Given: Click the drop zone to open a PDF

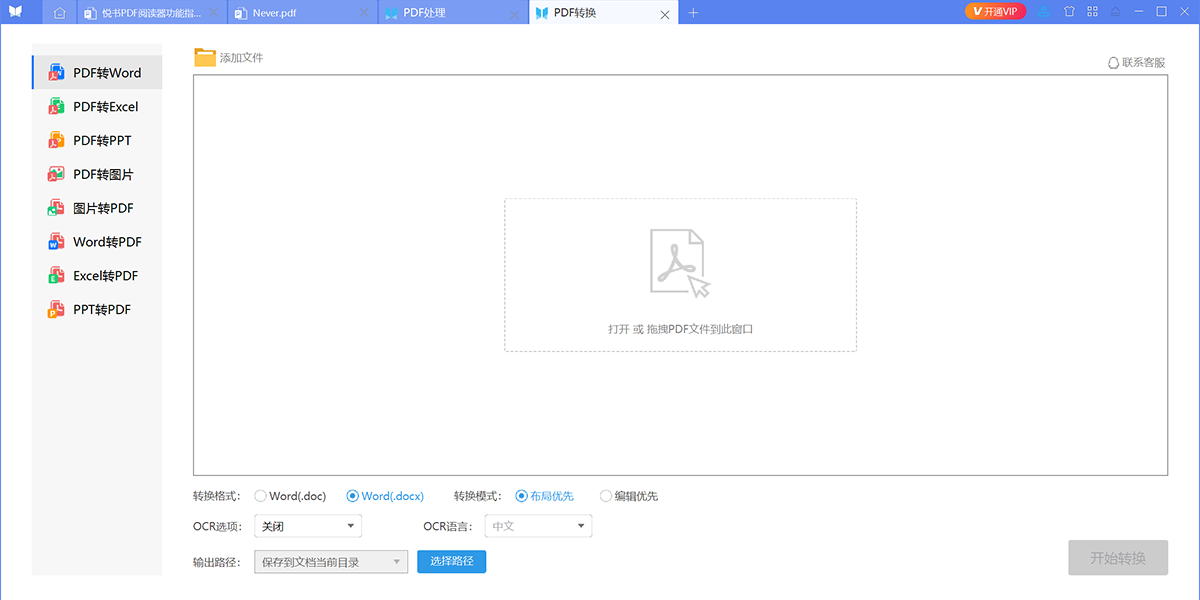Looking at the screenshot, I should [680, 275].
